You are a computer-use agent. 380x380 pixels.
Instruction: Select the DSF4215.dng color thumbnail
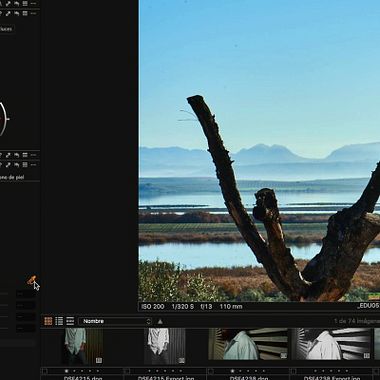pyautogui.click(x=83, y=346)
